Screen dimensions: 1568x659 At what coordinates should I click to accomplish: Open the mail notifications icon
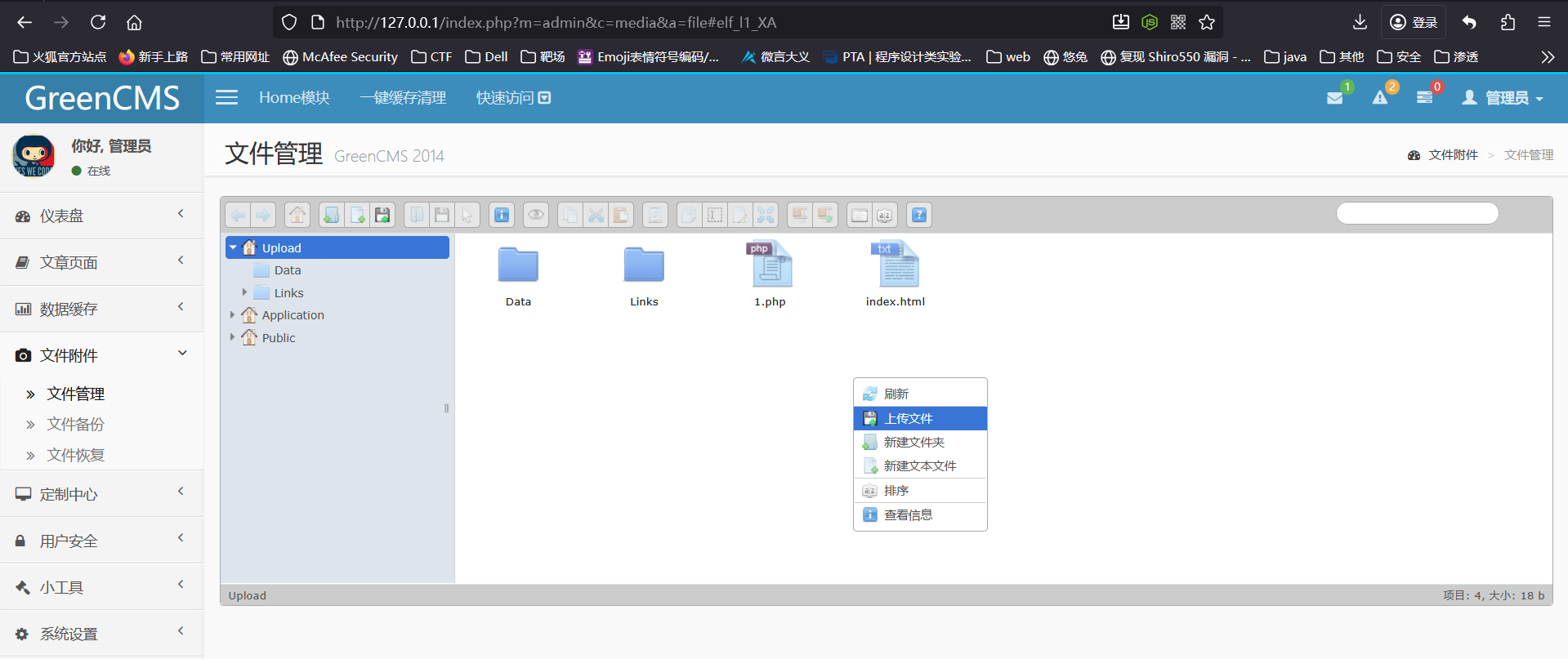click(x=1335, y=98)
